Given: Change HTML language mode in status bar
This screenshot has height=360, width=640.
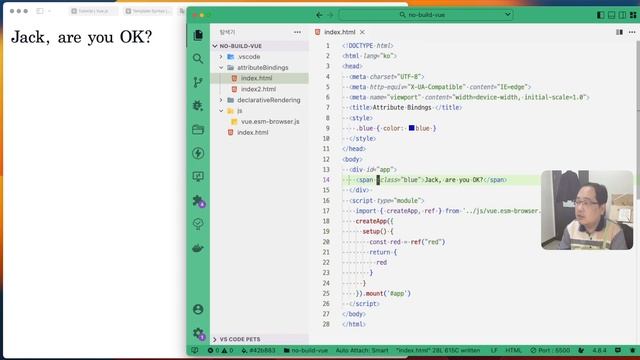Looking at the screenshot, I should pyautogui.click(x=513, y=350).
